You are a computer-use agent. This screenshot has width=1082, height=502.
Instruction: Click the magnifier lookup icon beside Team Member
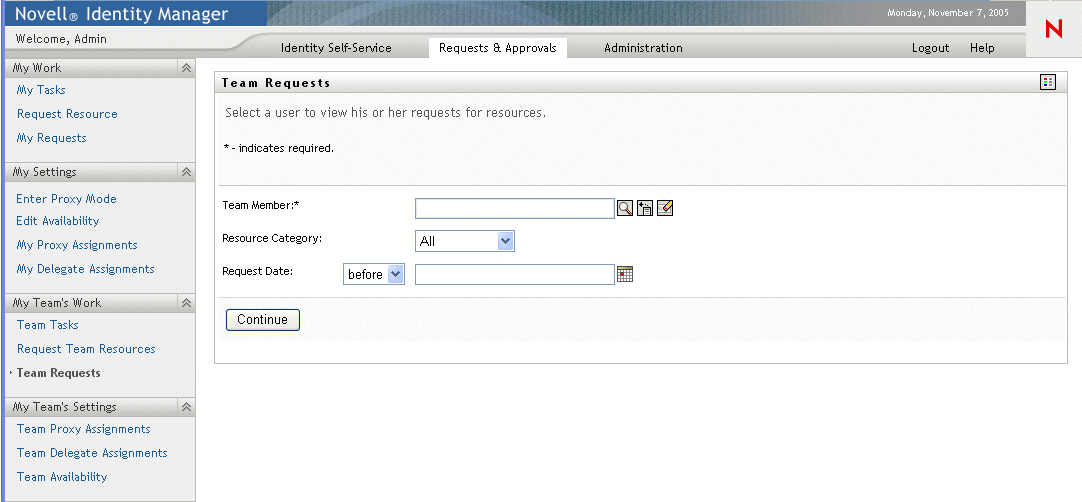[x=625, y=208]
